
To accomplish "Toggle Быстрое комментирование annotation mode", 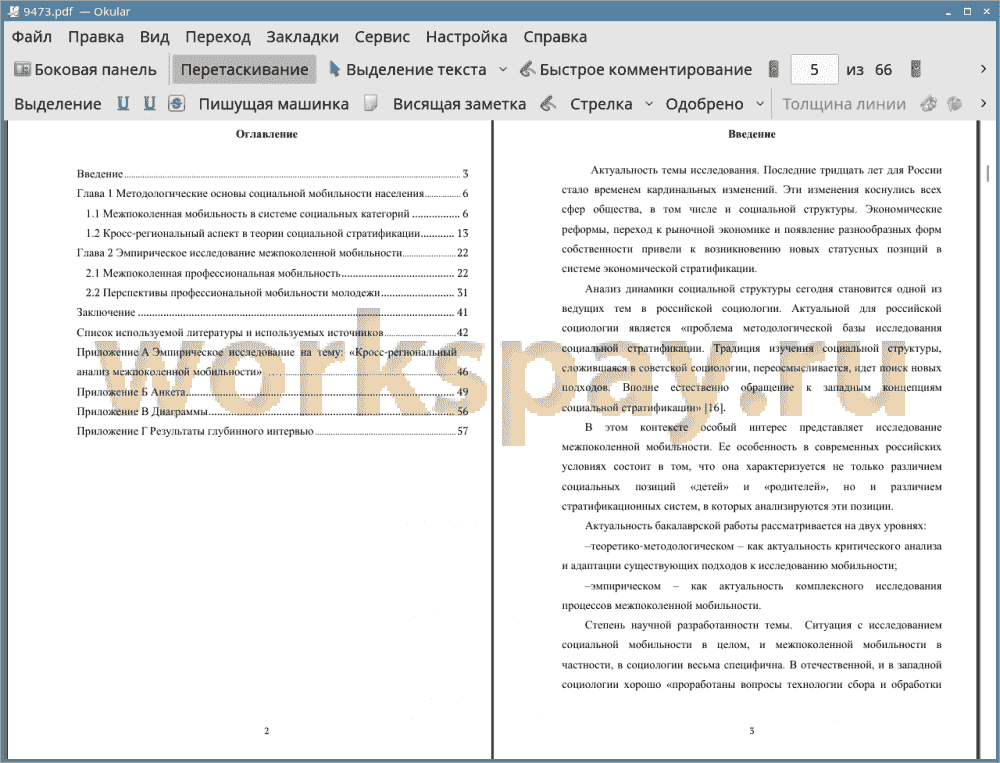I will coord(636,70).
